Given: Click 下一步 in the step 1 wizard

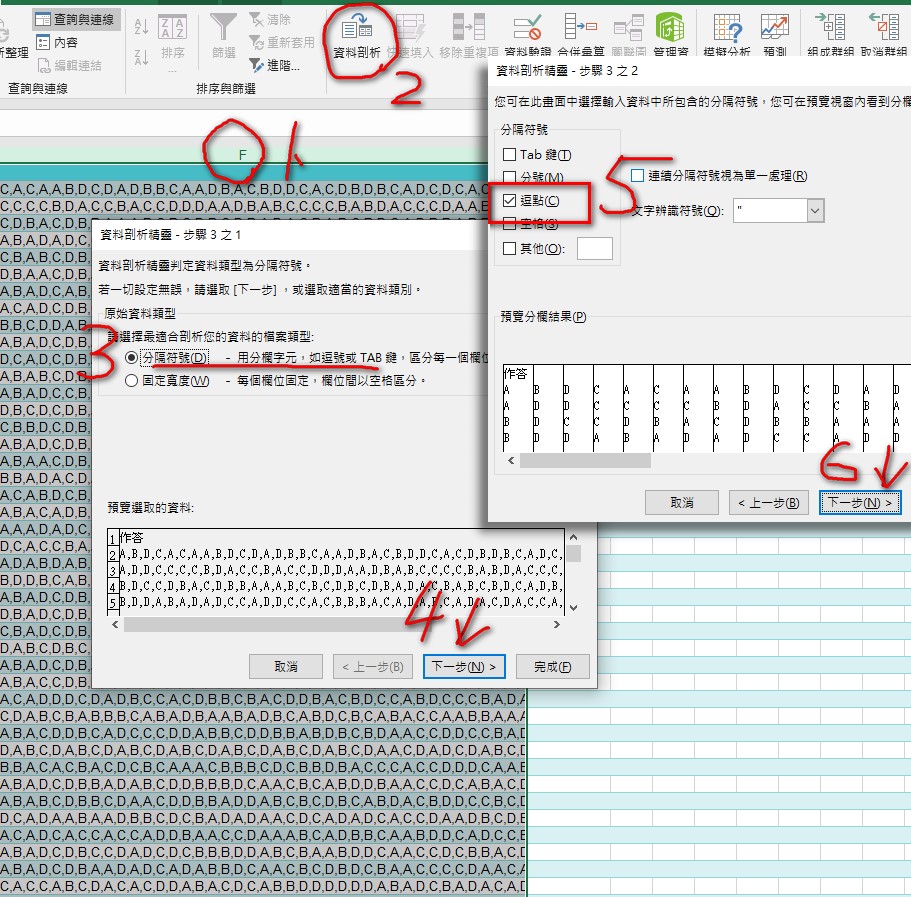Looking at the screenshot, I should 464,666.
